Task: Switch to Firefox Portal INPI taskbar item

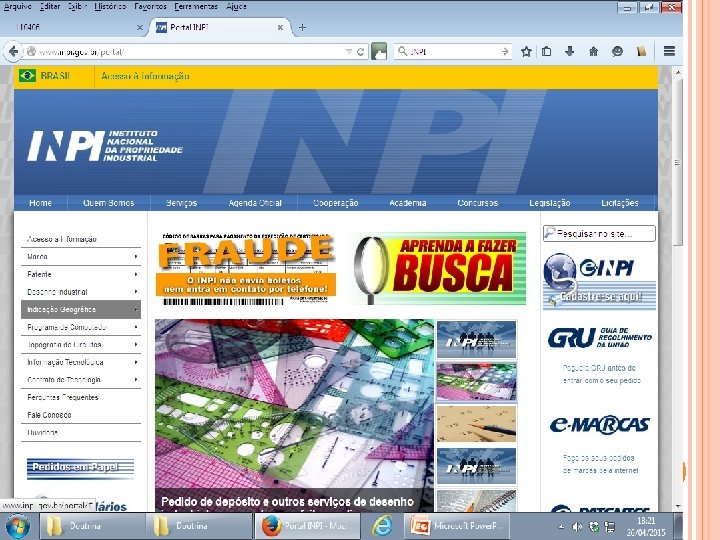Action: [307, 526]
